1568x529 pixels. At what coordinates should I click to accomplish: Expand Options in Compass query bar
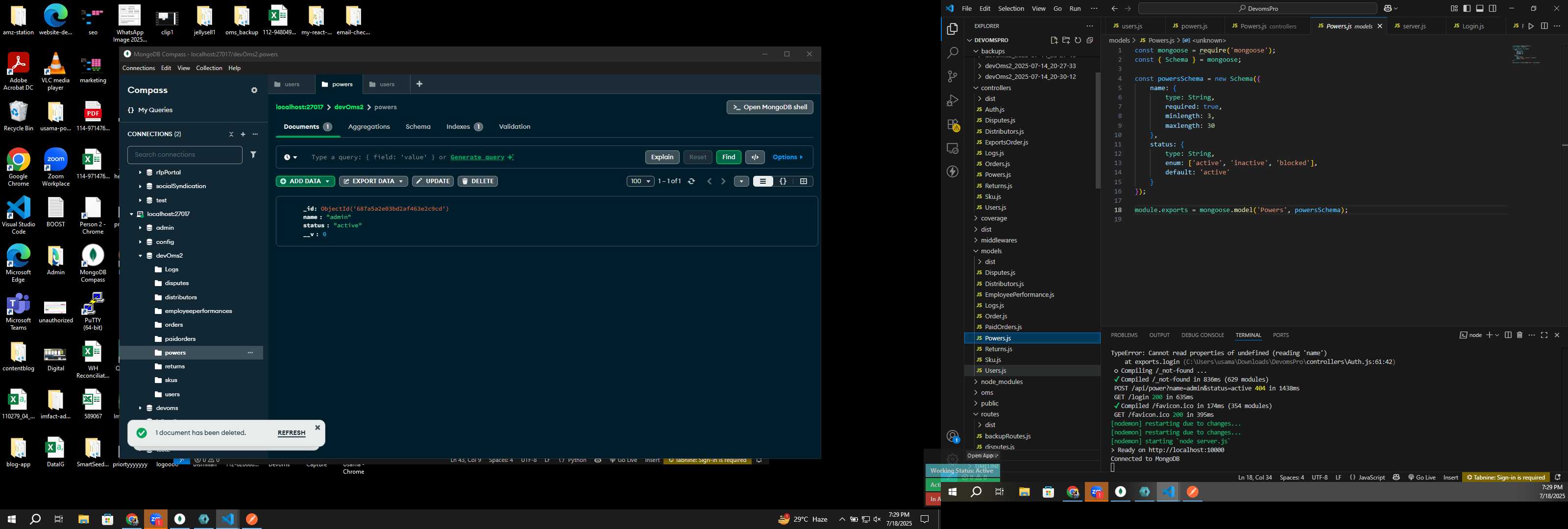point(787,157)
